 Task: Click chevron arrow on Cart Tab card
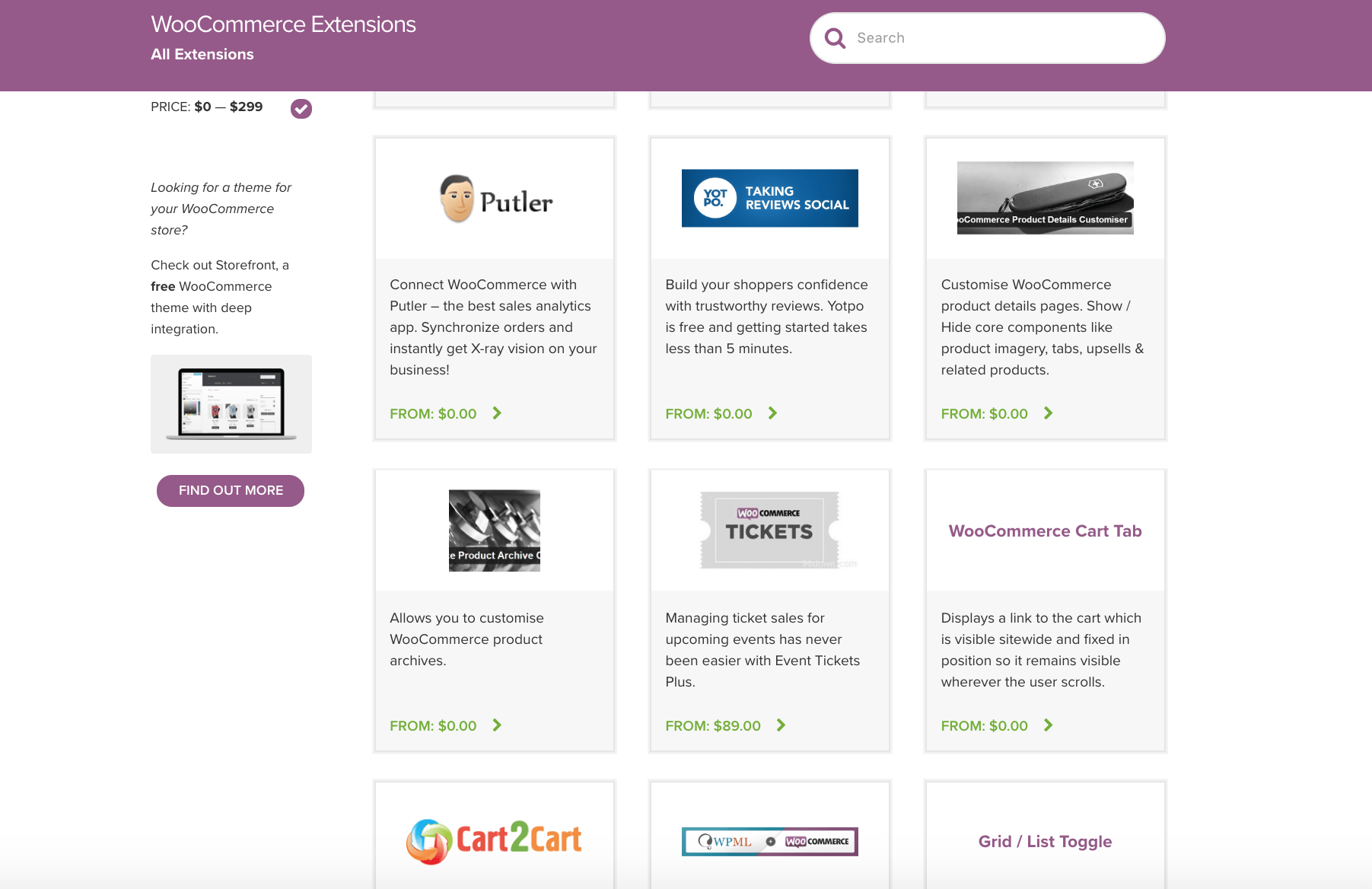(1048, 725)
